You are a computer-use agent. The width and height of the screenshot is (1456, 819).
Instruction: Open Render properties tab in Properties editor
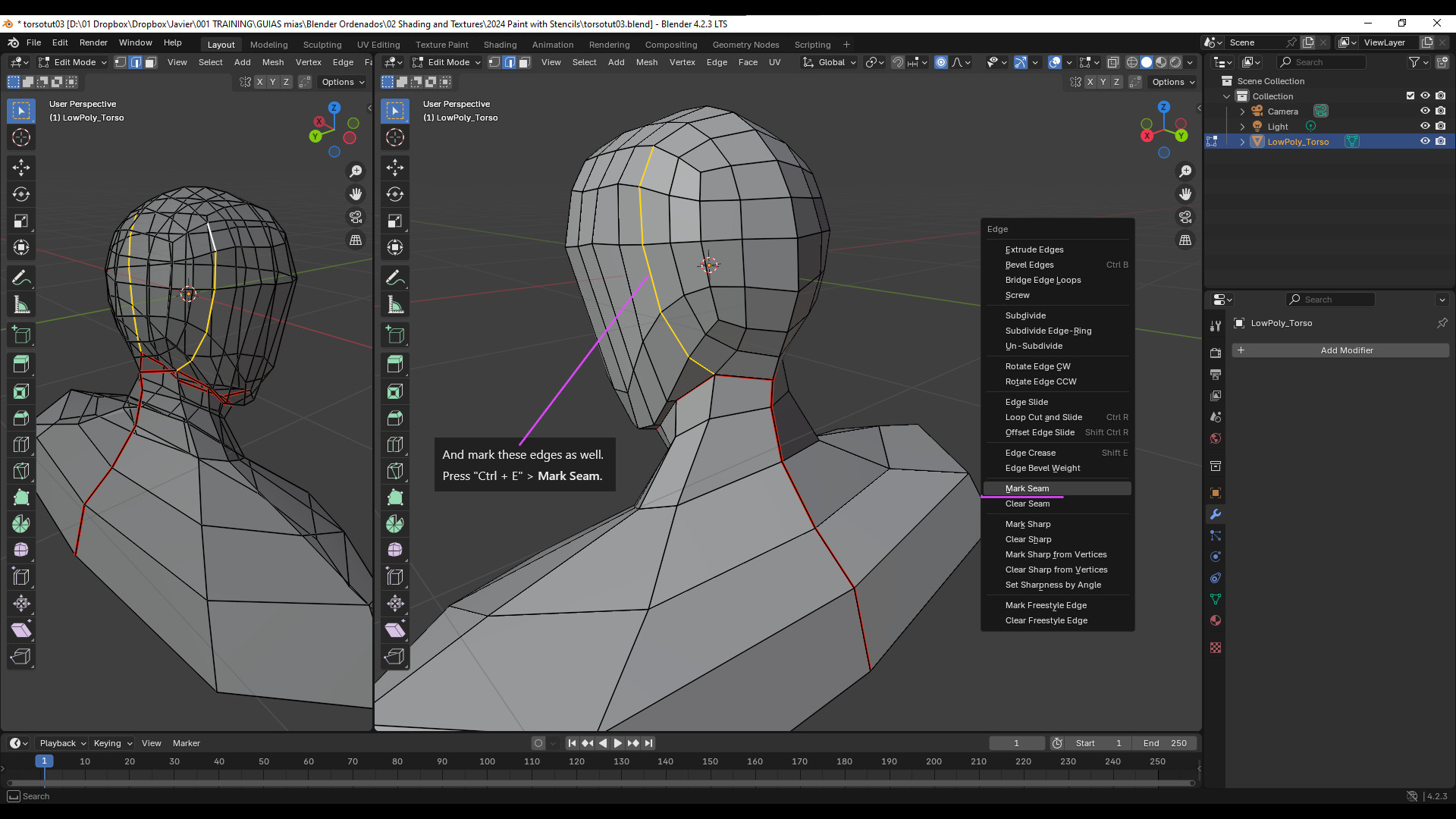click(x=1216, y=353)
